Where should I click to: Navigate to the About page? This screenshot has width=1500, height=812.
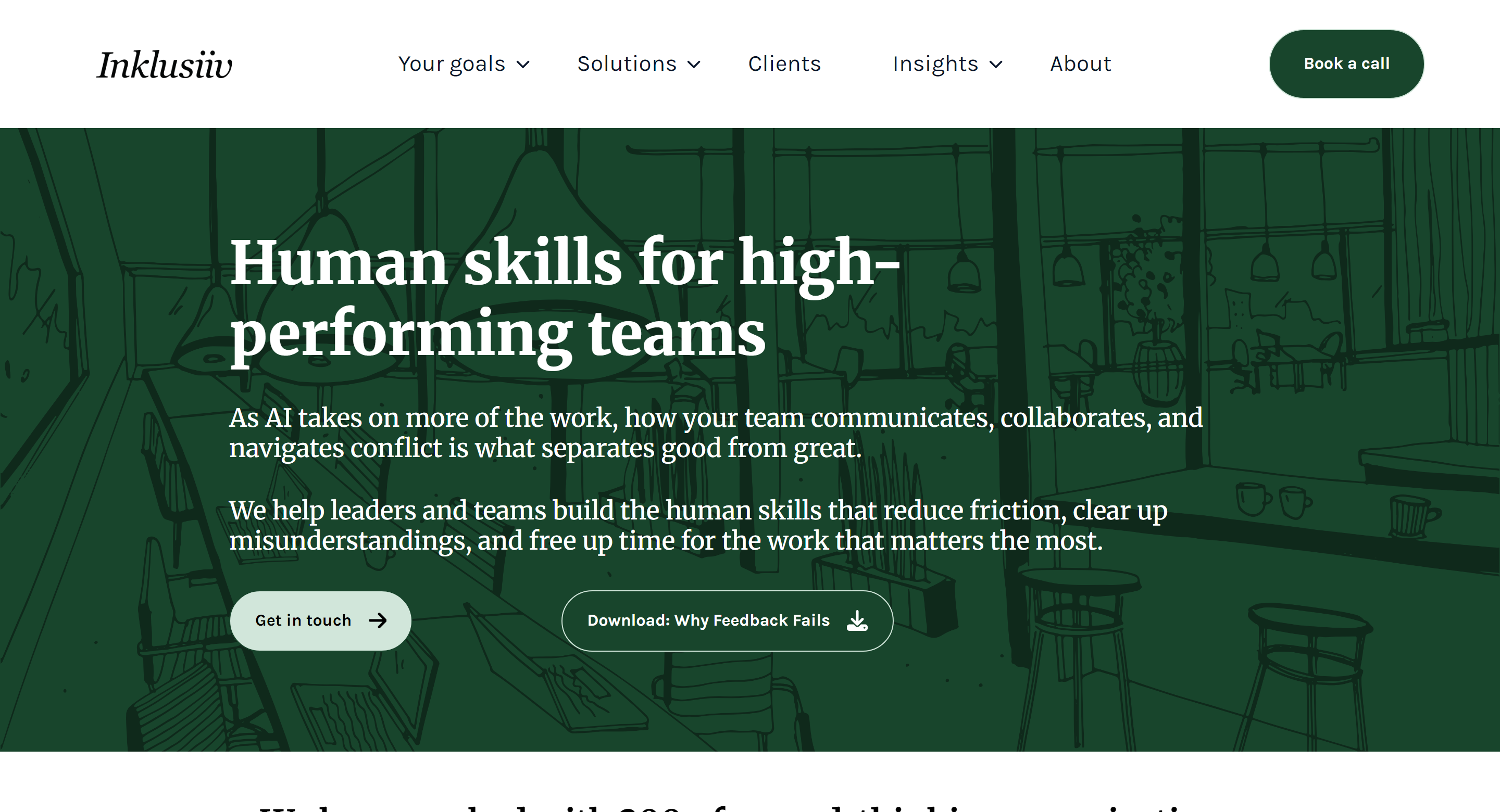point(1081,64)
